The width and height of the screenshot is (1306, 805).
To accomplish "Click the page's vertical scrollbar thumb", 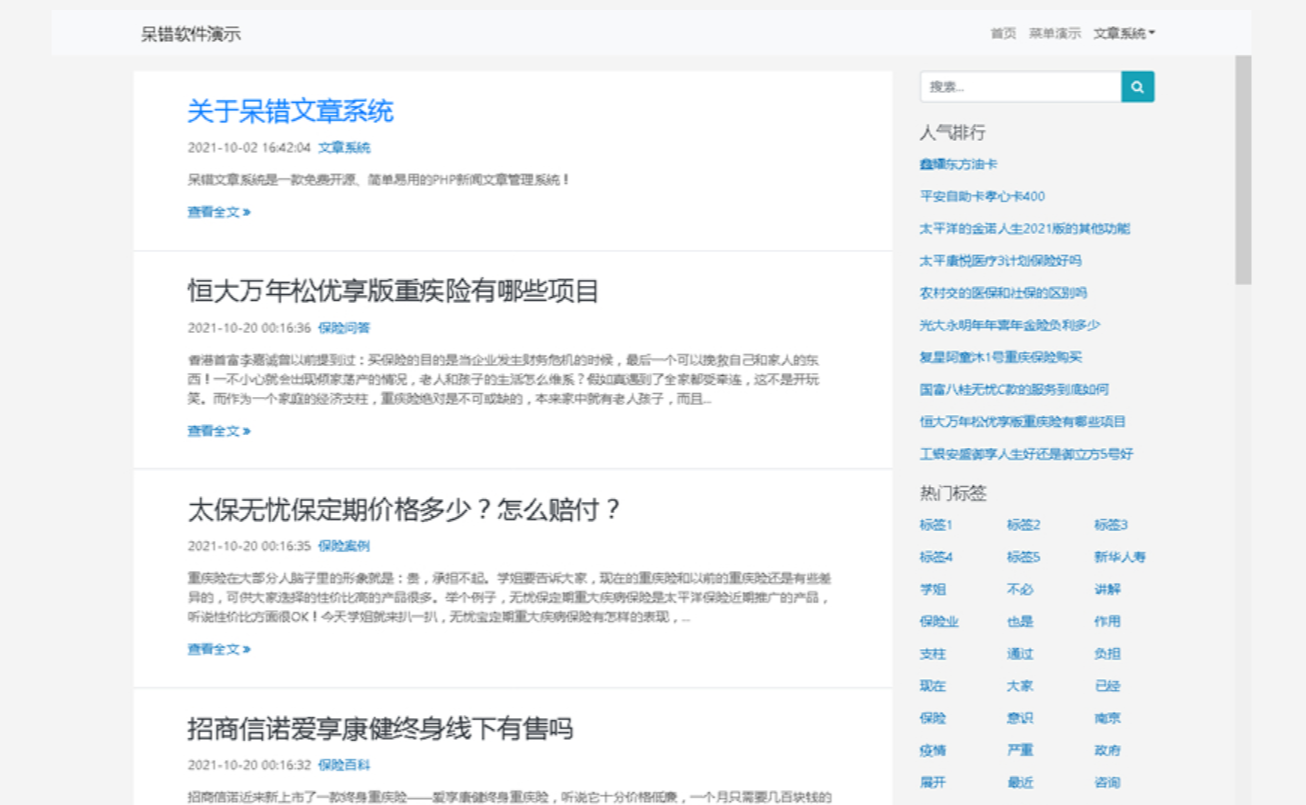I will pyautogui.click(x=1243, y=170).
